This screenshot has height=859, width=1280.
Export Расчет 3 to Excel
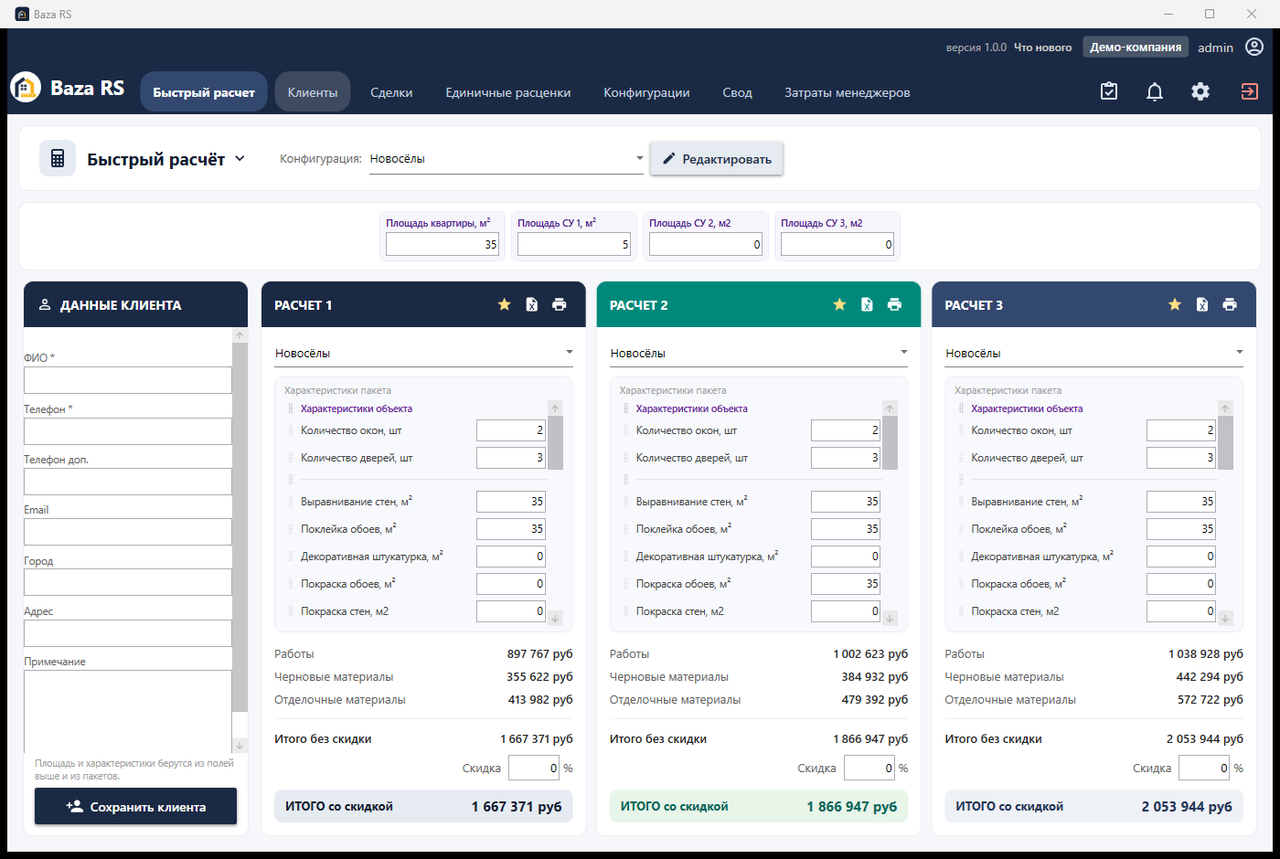coord(1202,305)
